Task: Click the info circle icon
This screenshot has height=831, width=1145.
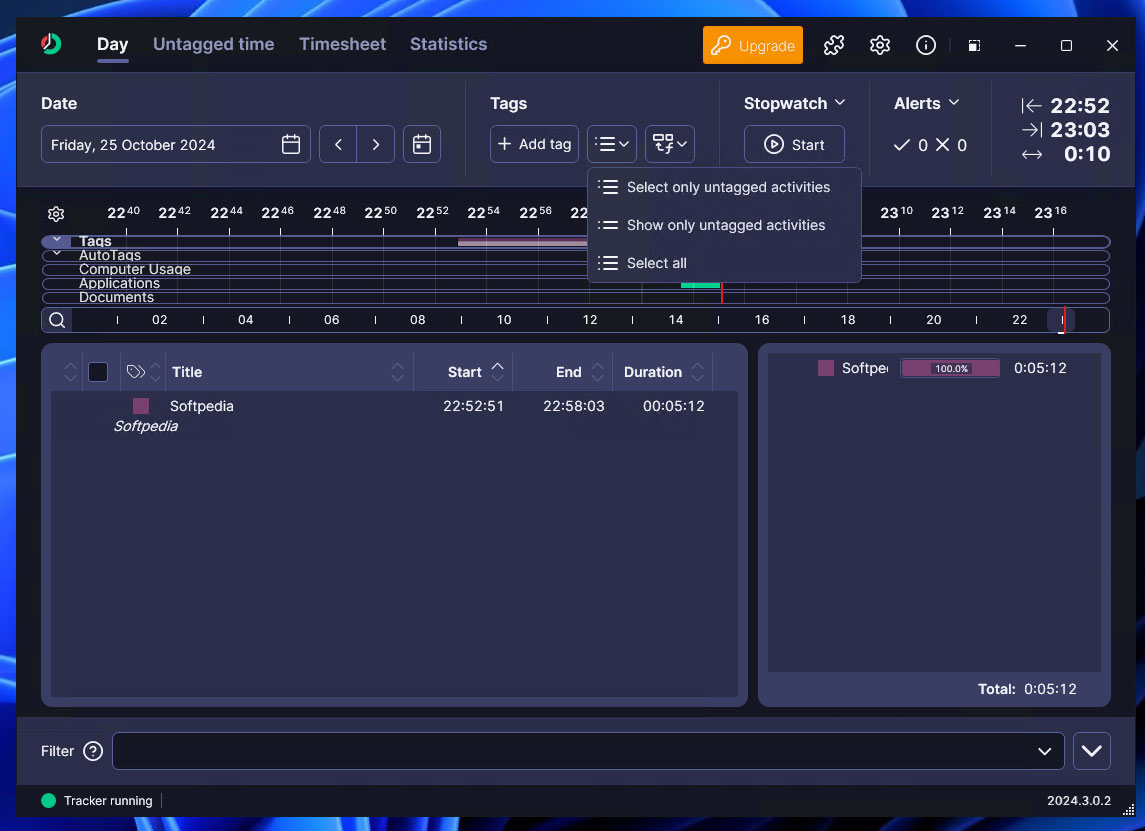Action: [926, 45]
